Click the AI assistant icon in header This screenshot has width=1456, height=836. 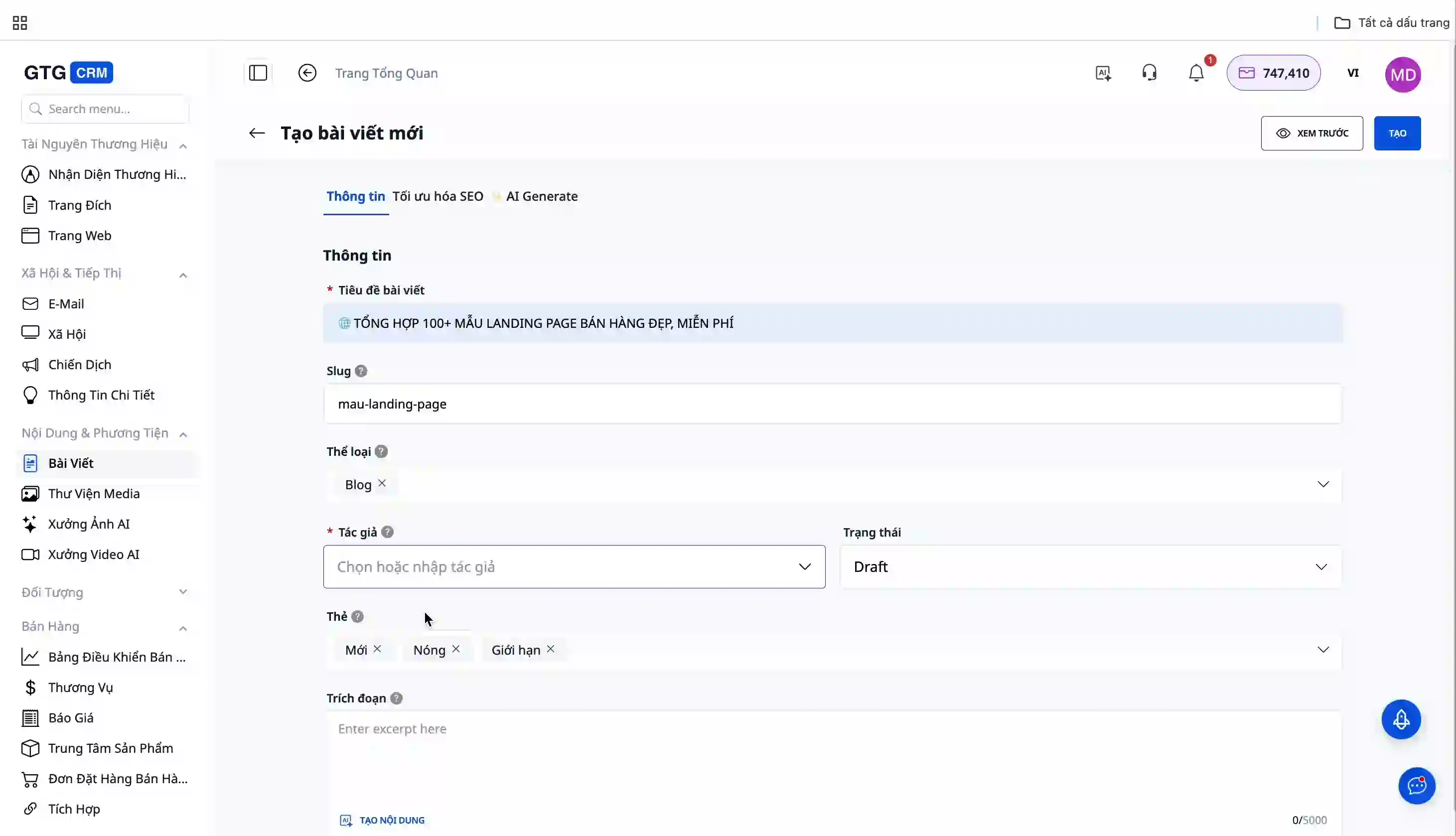1102,73
